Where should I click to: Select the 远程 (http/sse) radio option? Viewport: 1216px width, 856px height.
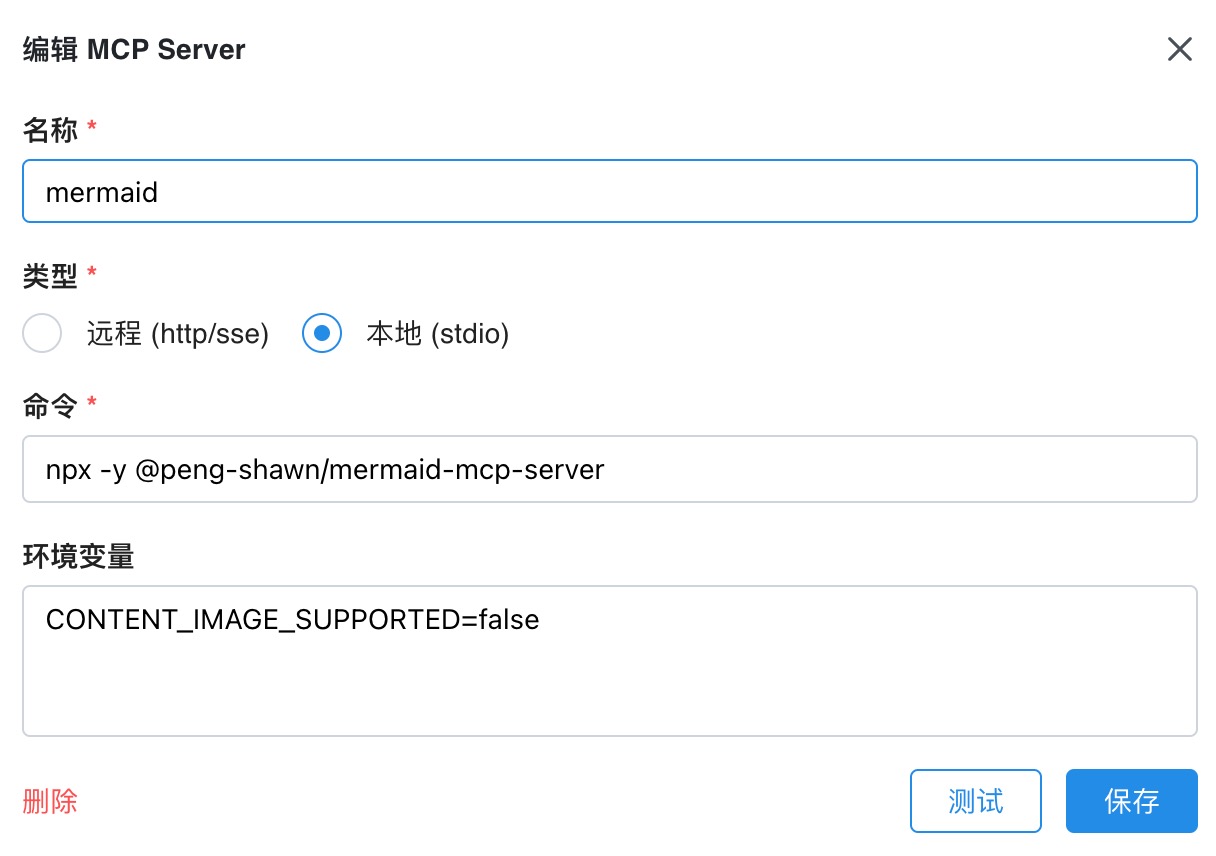[42, 334]
